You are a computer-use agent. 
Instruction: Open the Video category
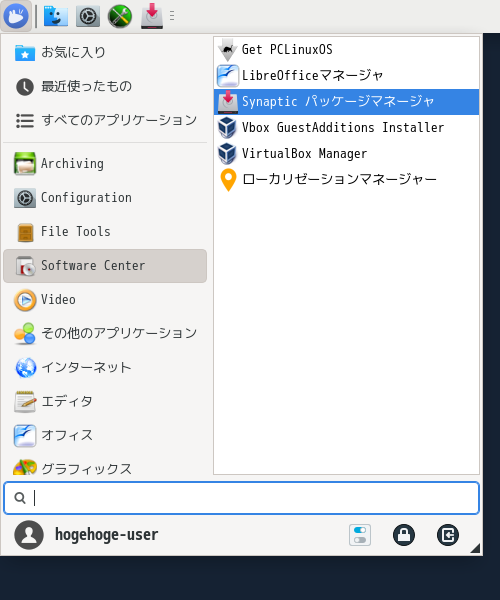(105, 300)
